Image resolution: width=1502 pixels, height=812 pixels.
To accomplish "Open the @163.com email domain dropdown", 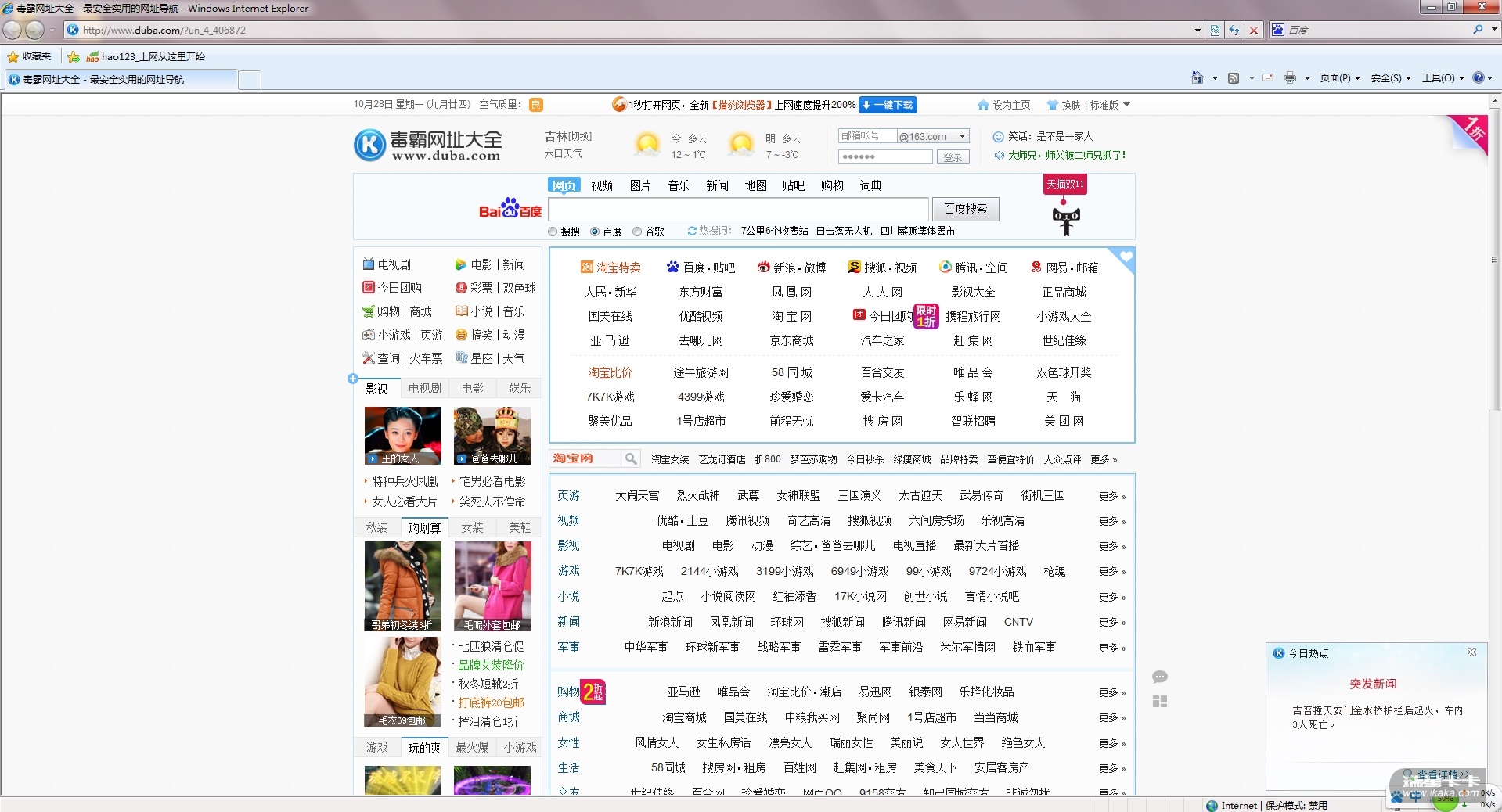I will click(962, 136).
